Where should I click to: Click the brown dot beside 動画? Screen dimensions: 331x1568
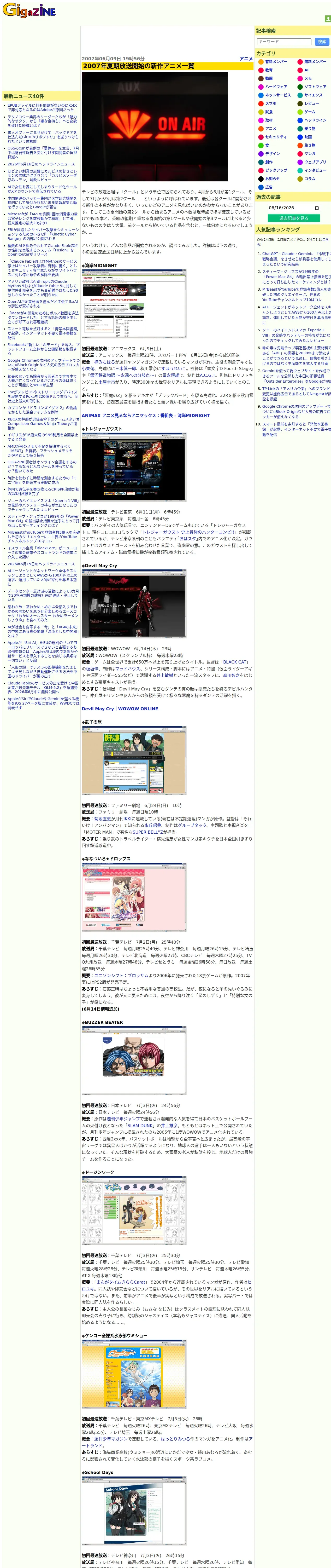click(261, 78)
